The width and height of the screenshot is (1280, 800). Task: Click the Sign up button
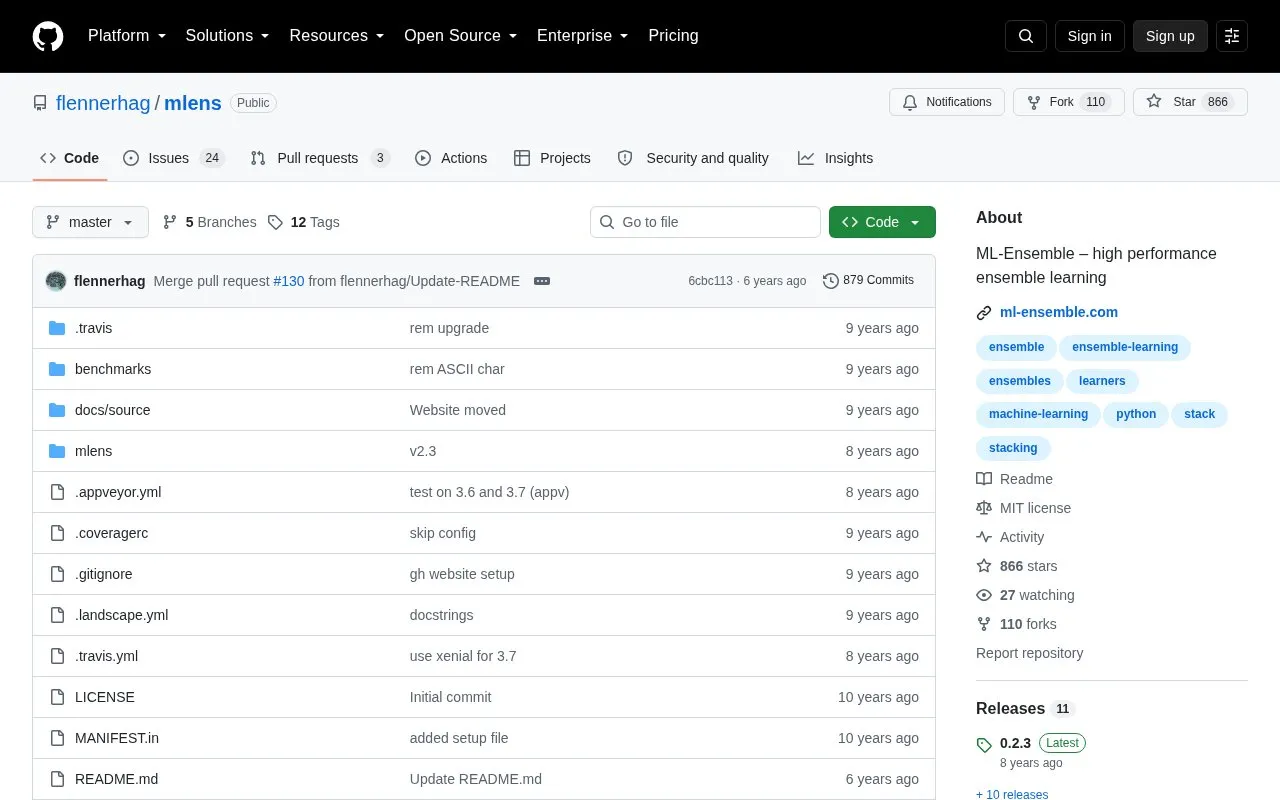pos(1170,36)
